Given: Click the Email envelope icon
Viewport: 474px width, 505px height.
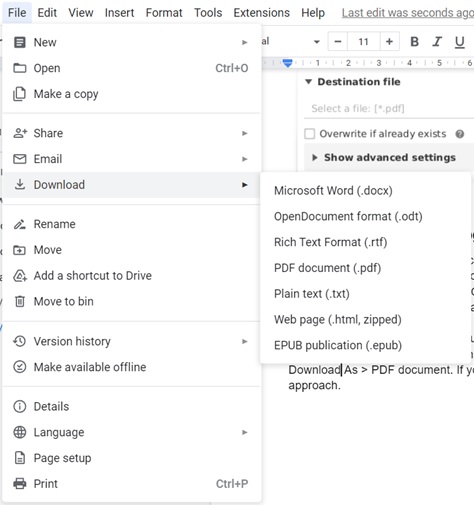Looking at the screenshot, I should (x=20, y=159).
